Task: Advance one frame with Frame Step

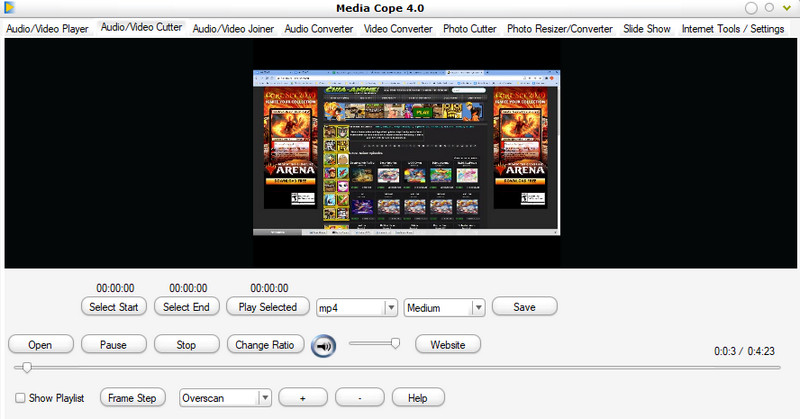Action: tap(133, 398)
